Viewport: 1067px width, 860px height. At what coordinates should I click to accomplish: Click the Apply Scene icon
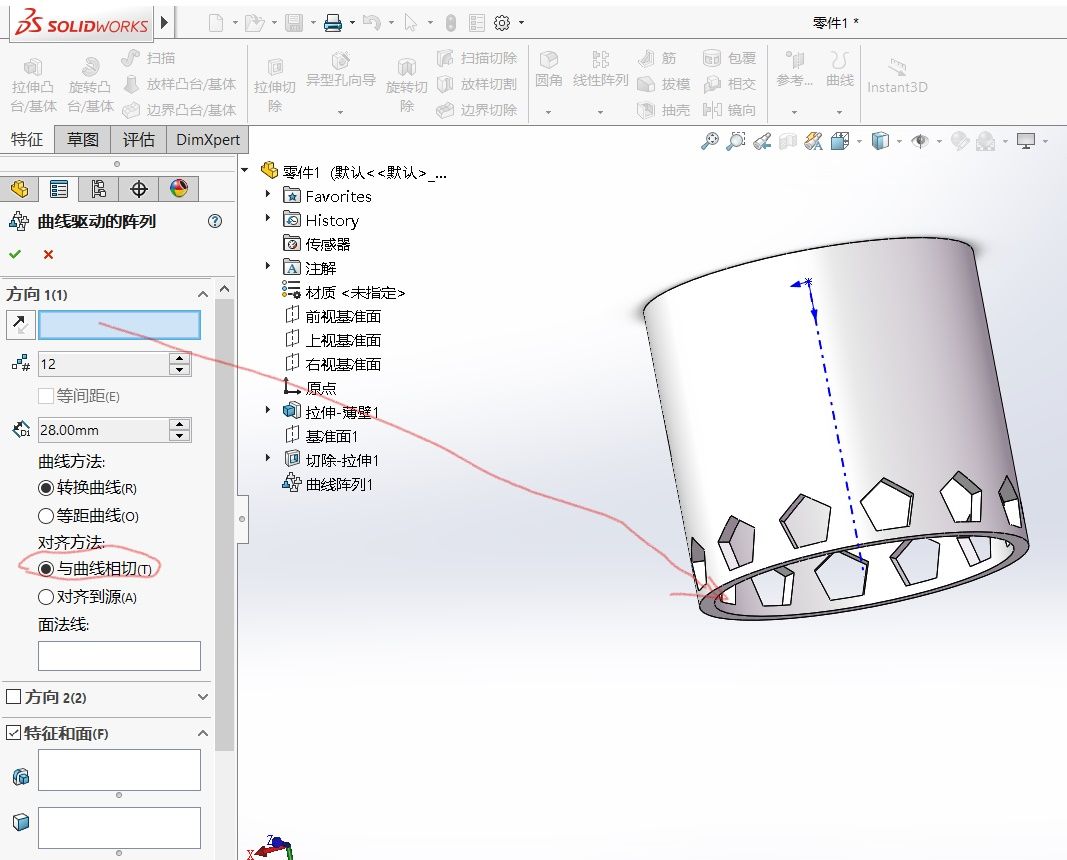pos(985,141)
